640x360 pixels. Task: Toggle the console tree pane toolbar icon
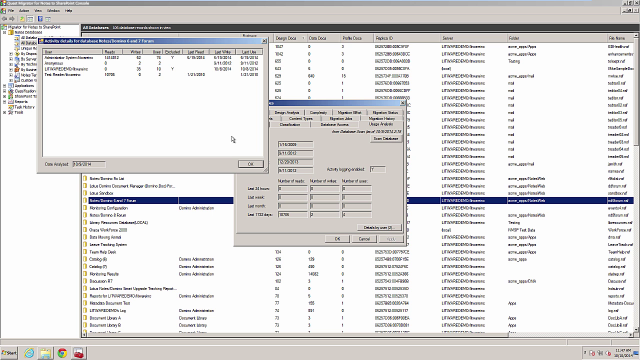[x=30, y=19]
